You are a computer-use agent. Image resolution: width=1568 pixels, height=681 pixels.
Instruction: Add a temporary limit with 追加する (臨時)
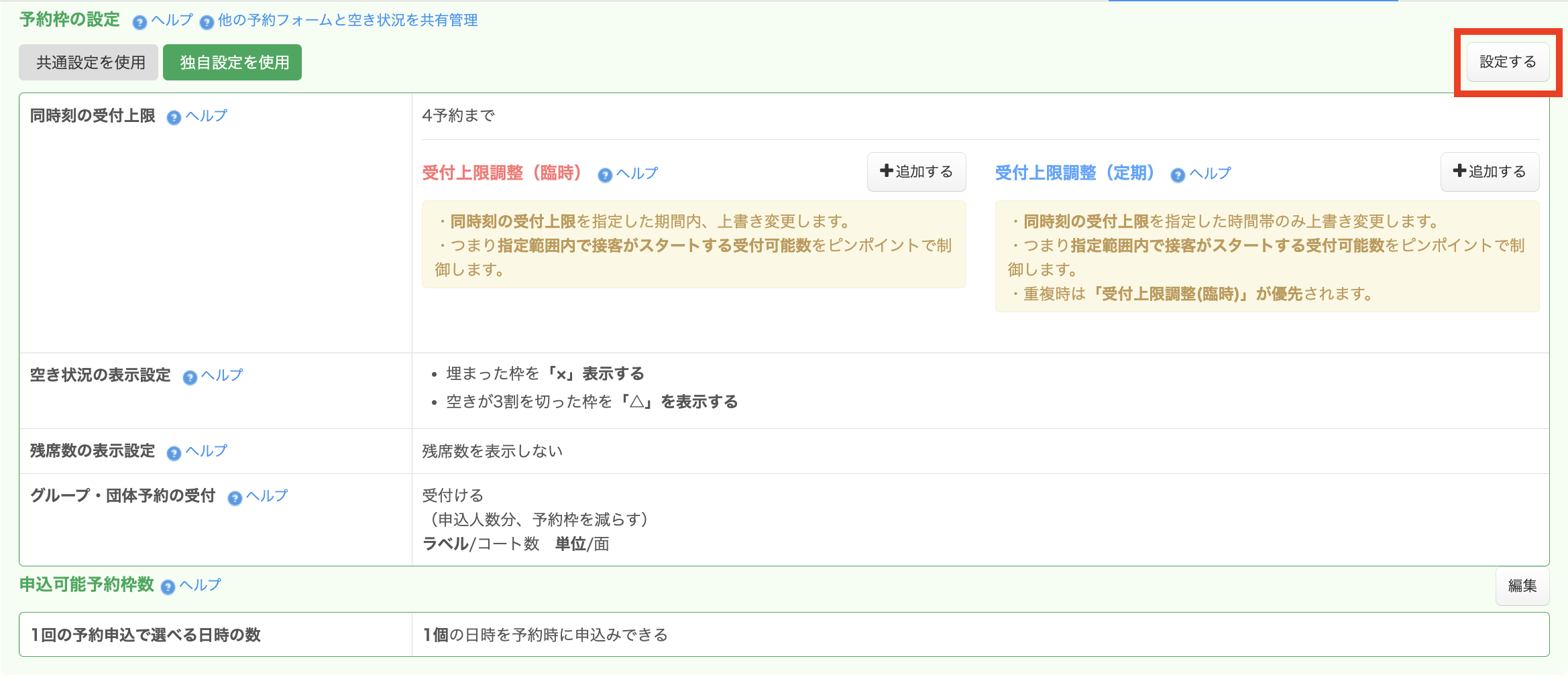pos(916,172)
